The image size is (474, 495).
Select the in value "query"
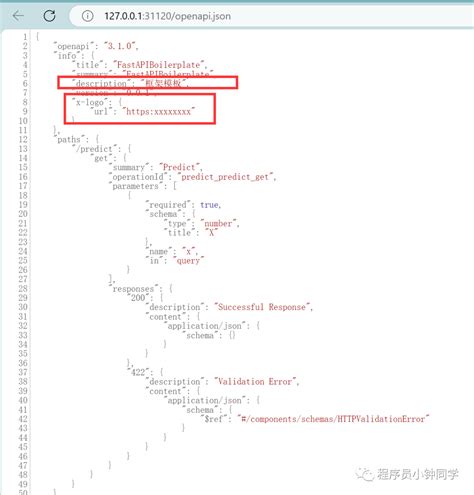pos(188,261)
